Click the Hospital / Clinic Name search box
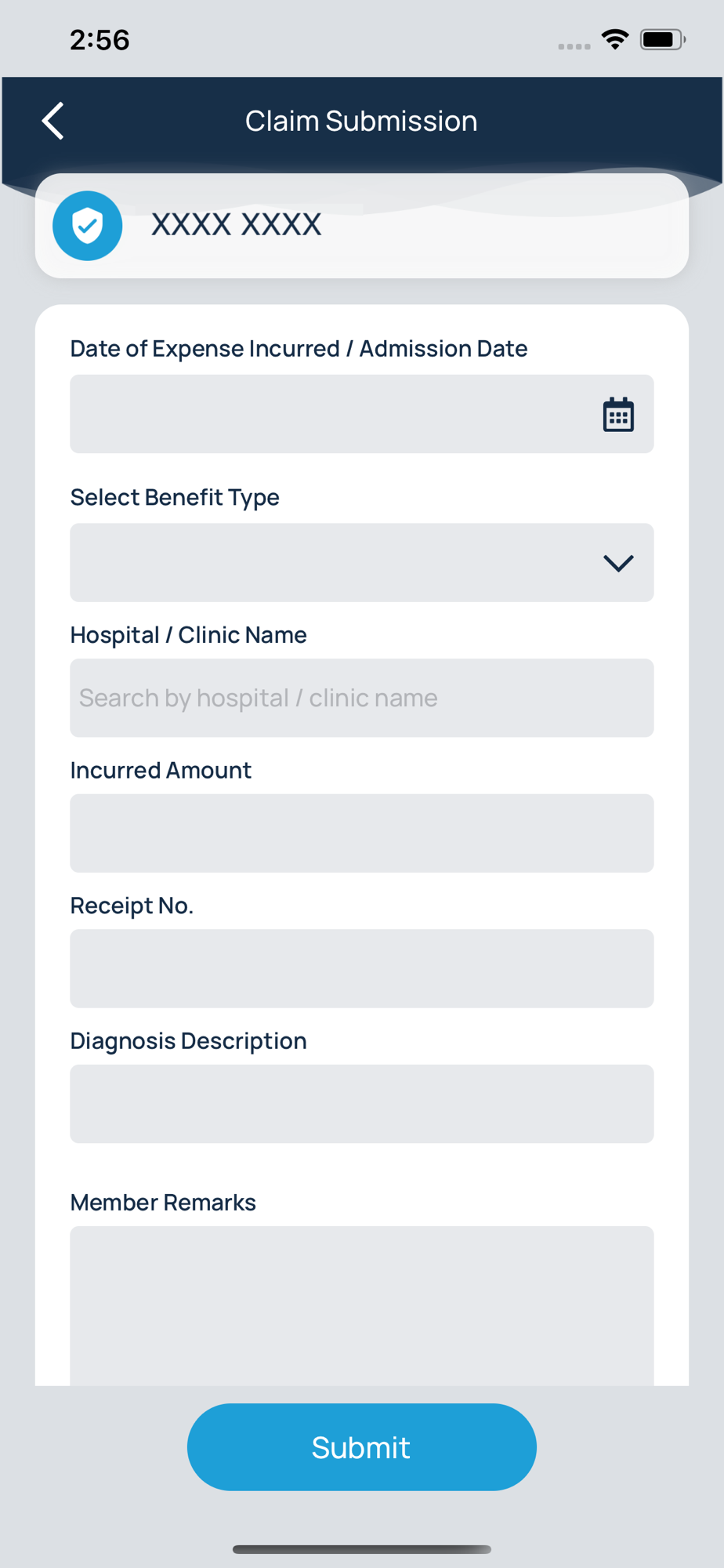This screenshot has height=1568, width=724. [362, 698]
